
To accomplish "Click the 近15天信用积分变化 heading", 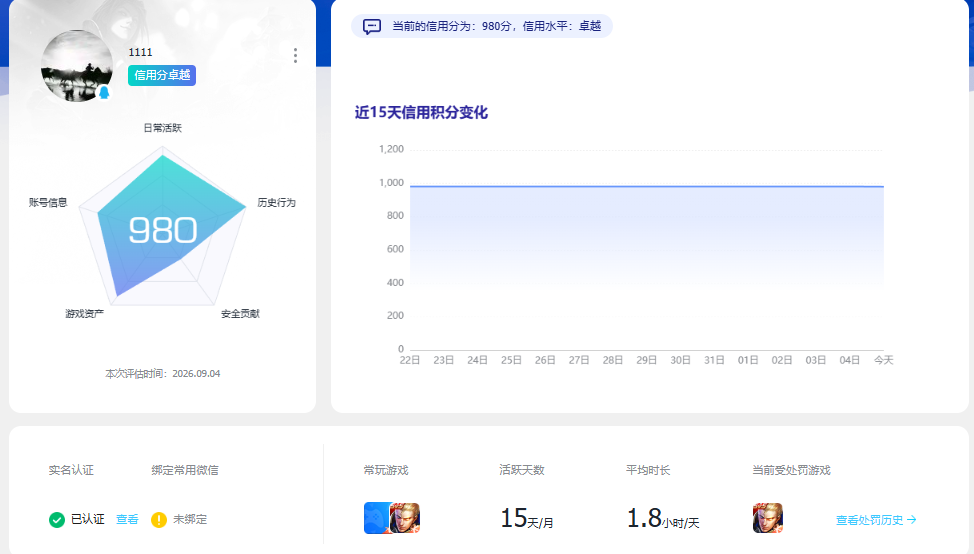I will (421, 112).
